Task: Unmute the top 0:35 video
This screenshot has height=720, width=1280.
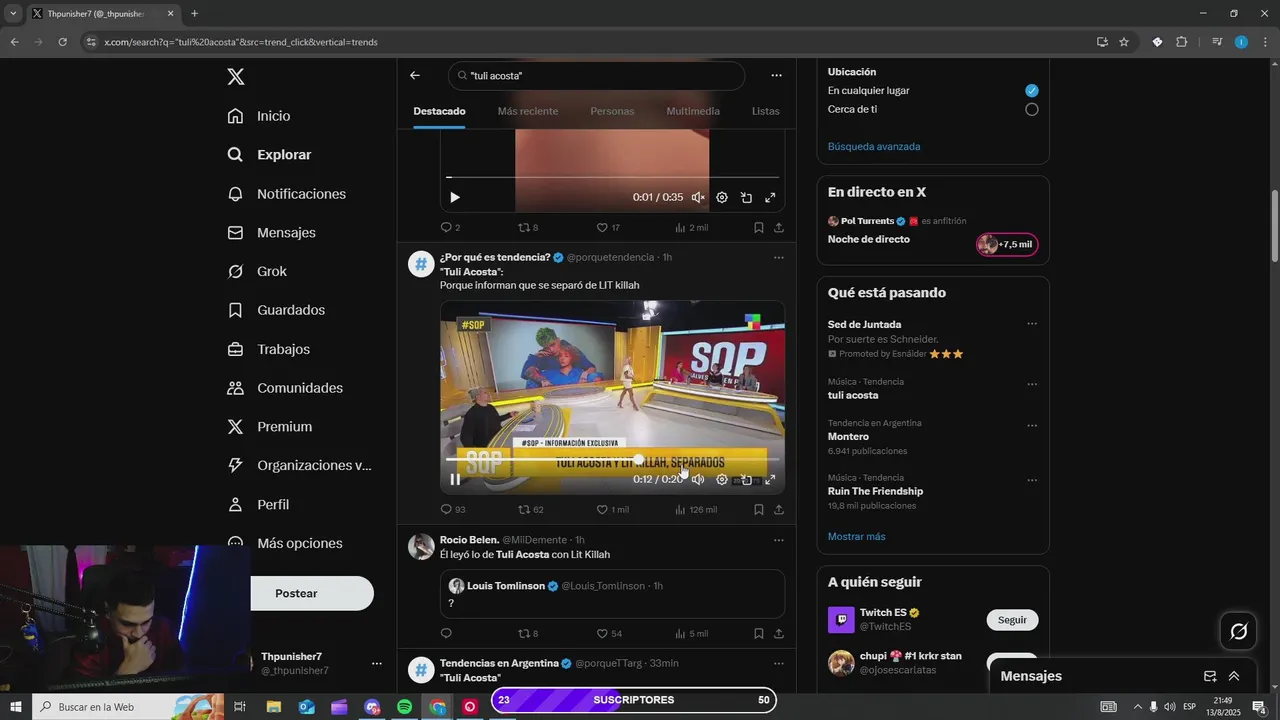Action: point(698,198)
